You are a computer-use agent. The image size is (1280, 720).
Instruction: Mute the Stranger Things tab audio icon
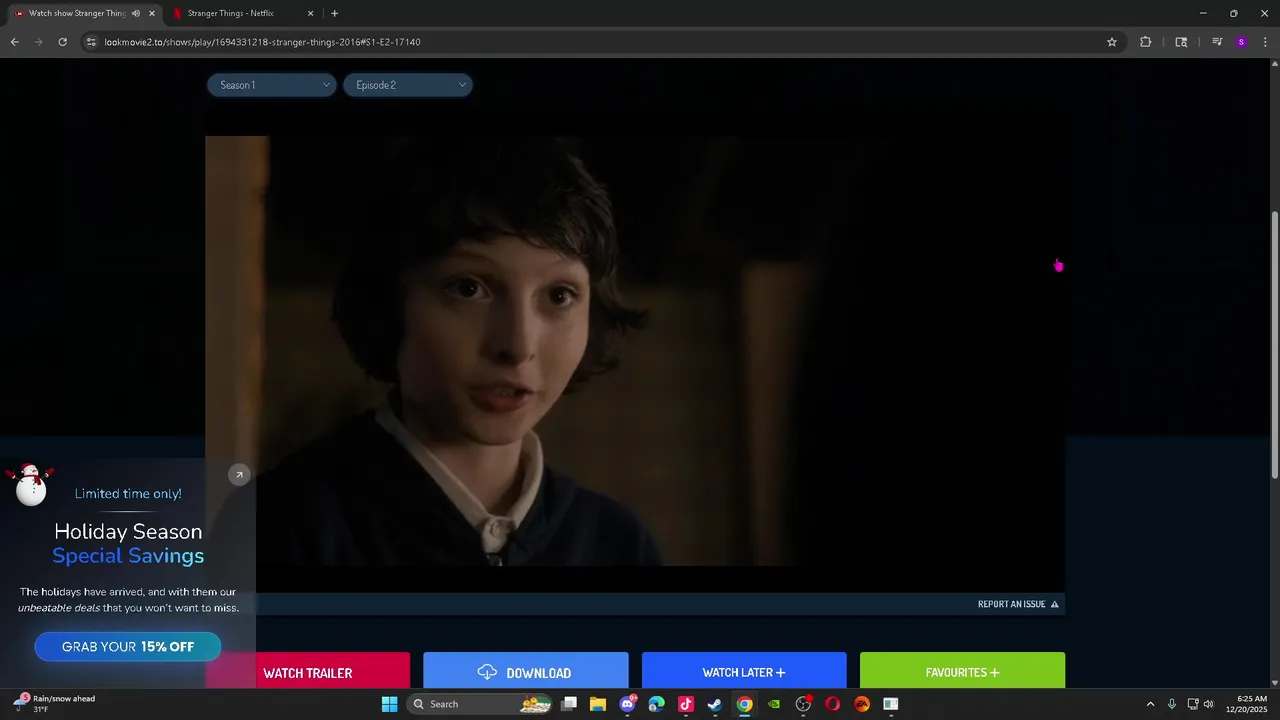click(136, 13)
